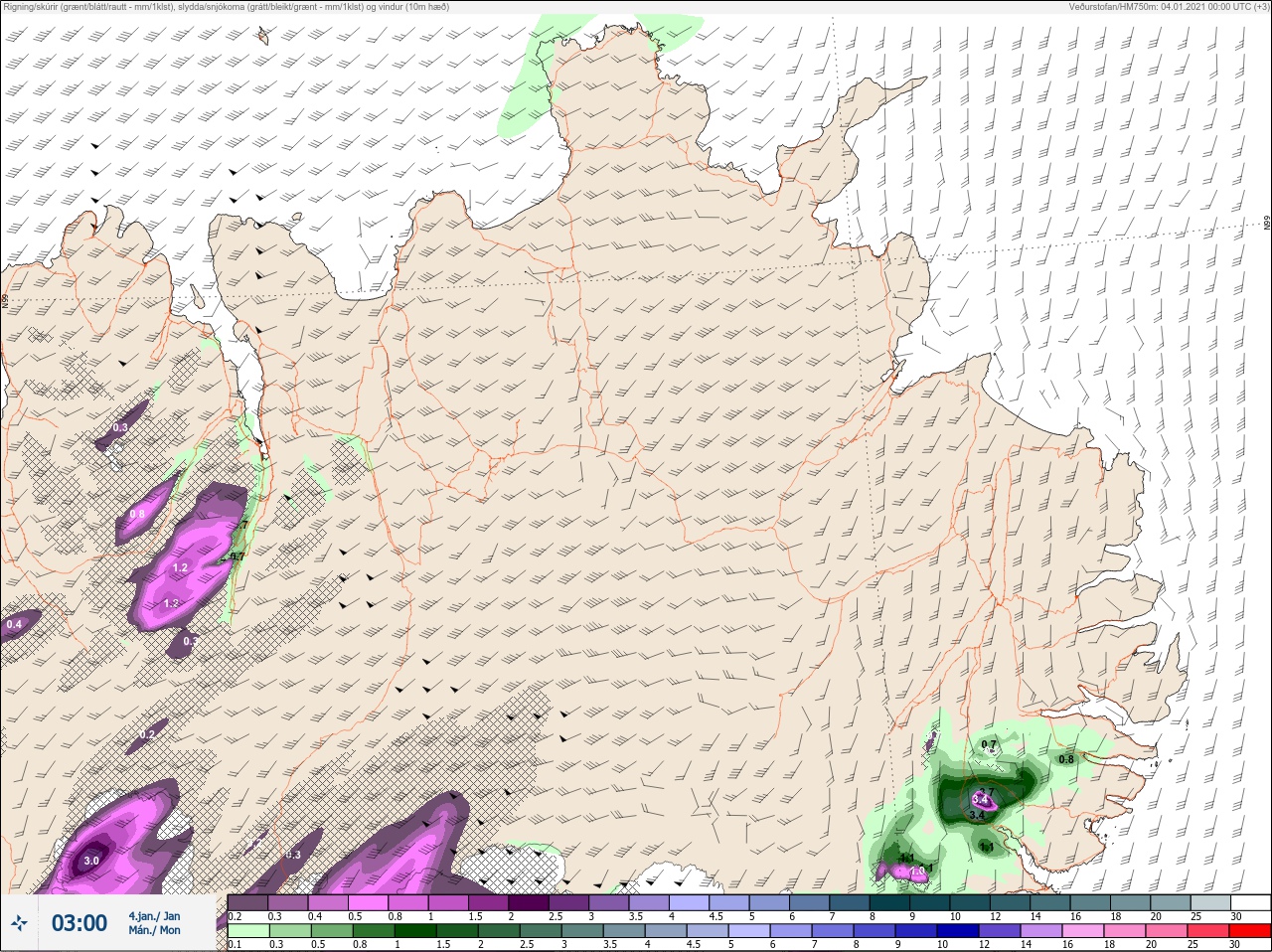1272x952 pixels.
Task: Click the 0.8 value inside the green rain area
Action: (1066, 759)
